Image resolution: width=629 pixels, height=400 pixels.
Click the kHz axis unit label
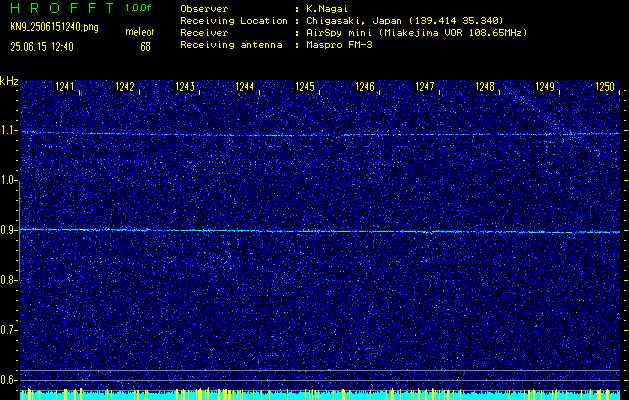tap(9, 81)
